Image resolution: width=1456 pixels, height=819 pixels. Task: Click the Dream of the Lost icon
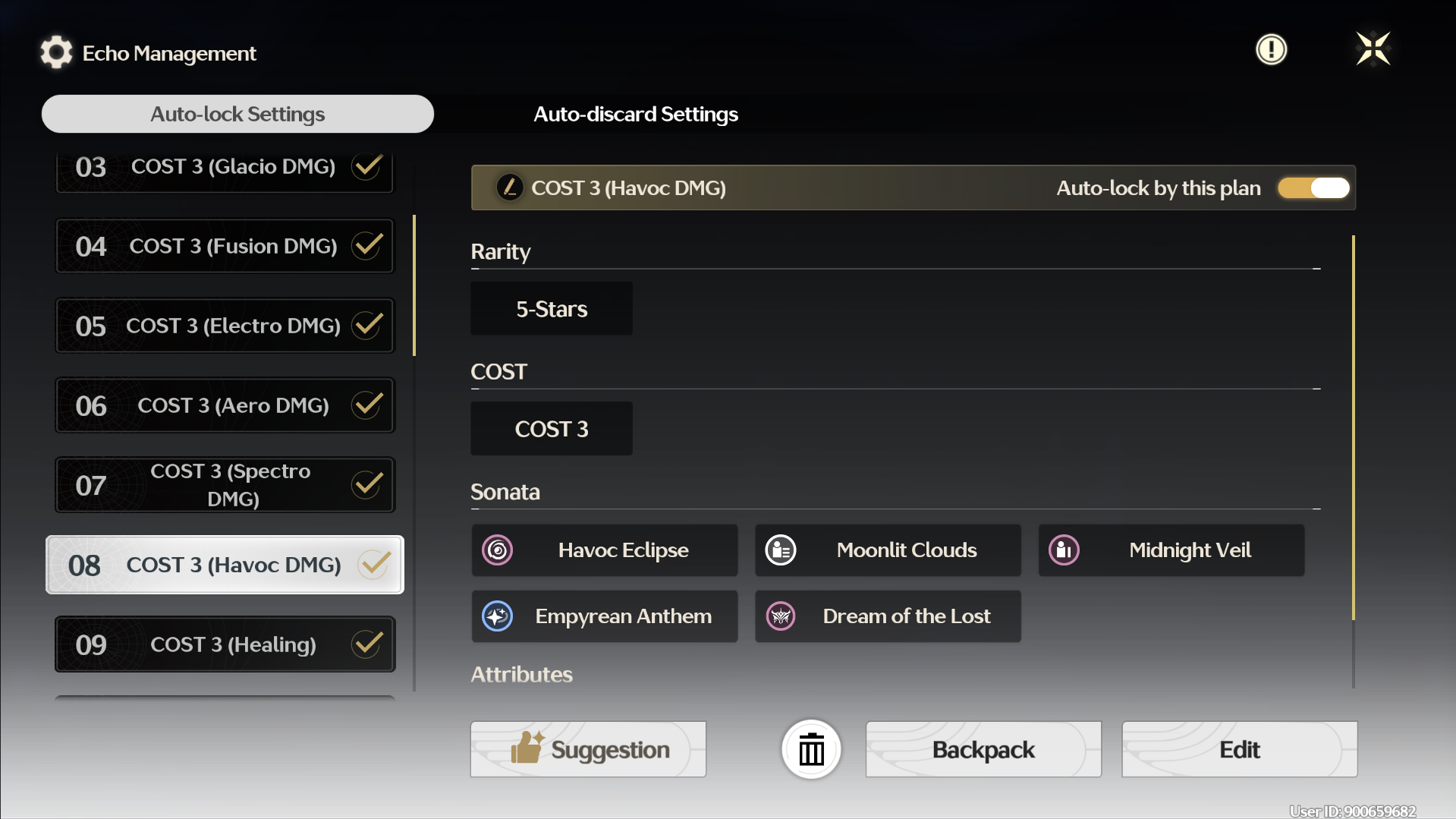point(781,616)
